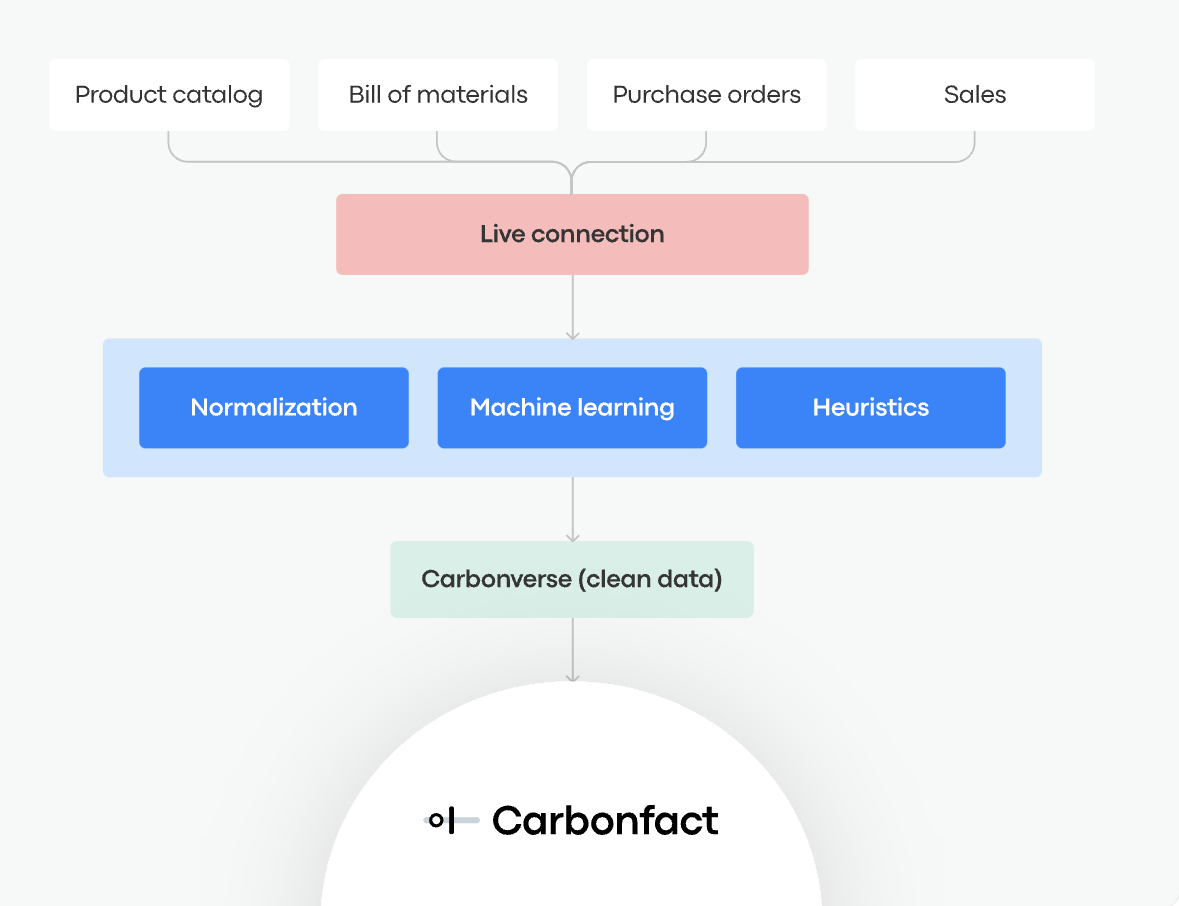The height and width of the screenshot is (906, 1179).
Task: Click arrow below Live connection block
Action: click(572, 307)
